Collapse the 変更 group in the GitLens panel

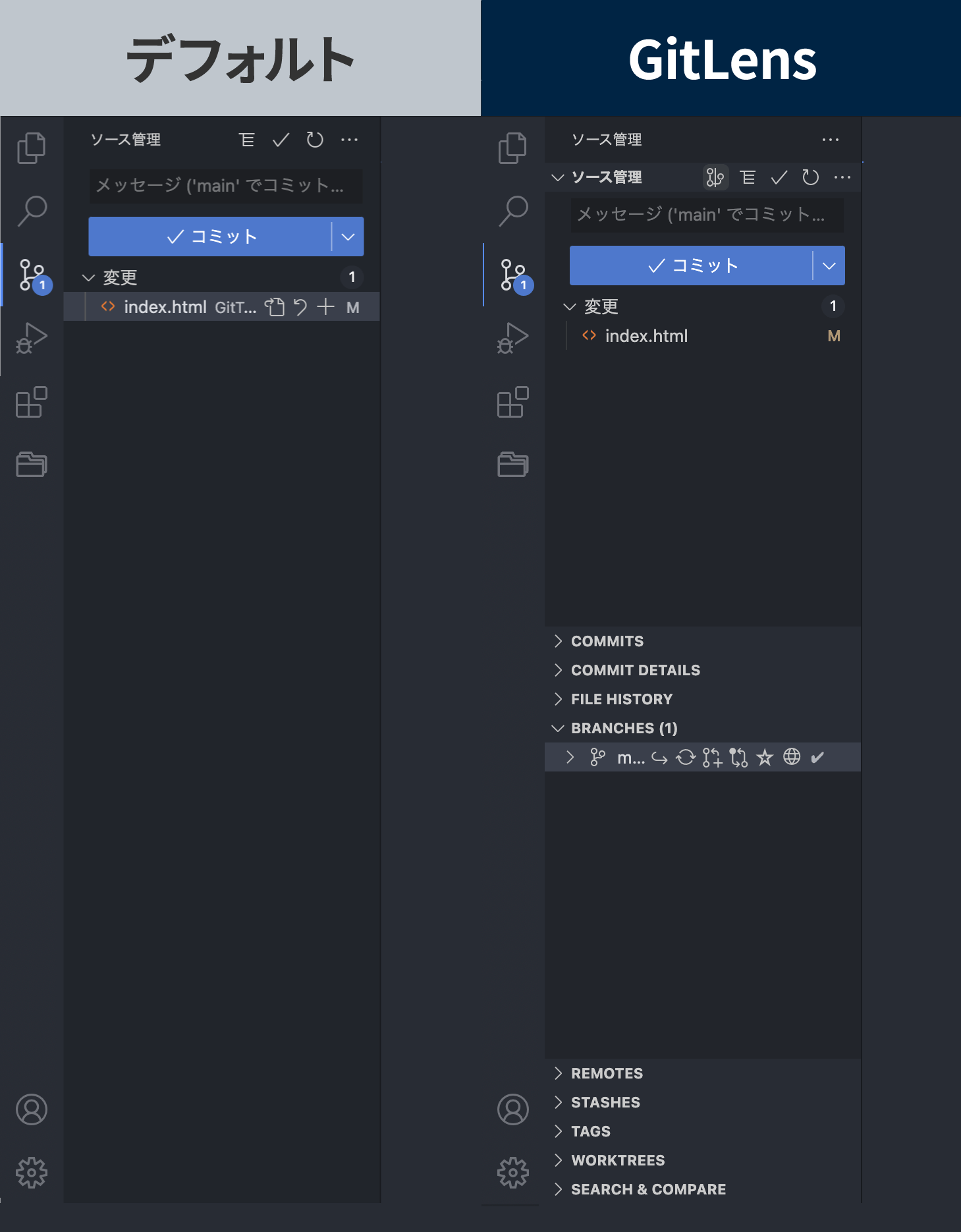click(570, 306)
